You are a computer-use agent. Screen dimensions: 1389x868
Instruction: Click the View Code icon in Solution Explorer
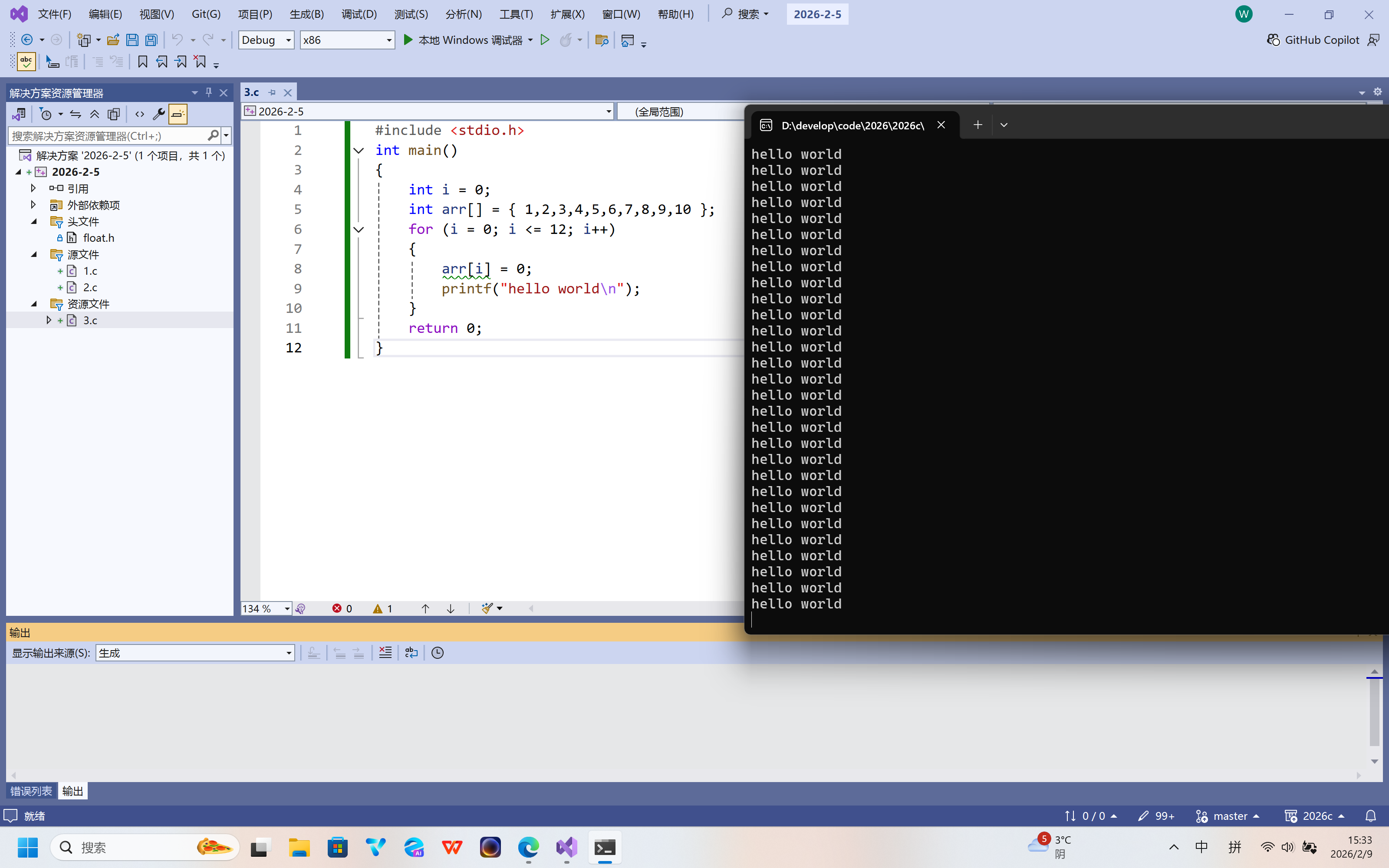pyautogui.click(x=139, y=114)
